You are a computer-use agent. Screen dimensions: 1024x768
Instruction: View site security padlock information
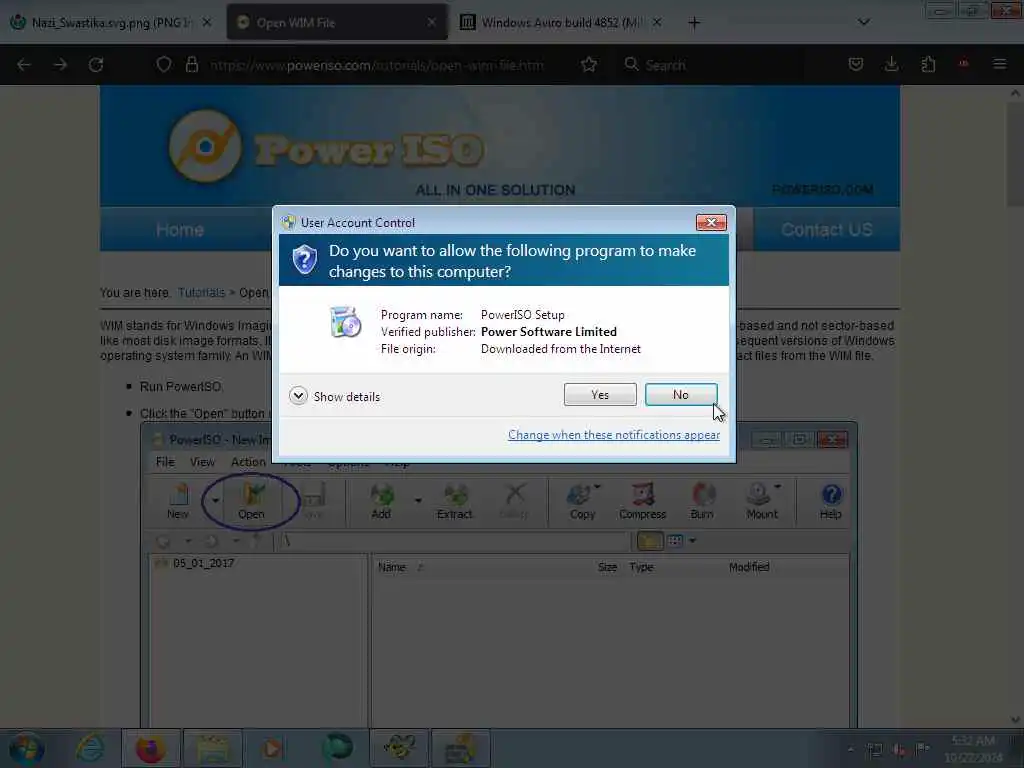pos(191,65)
